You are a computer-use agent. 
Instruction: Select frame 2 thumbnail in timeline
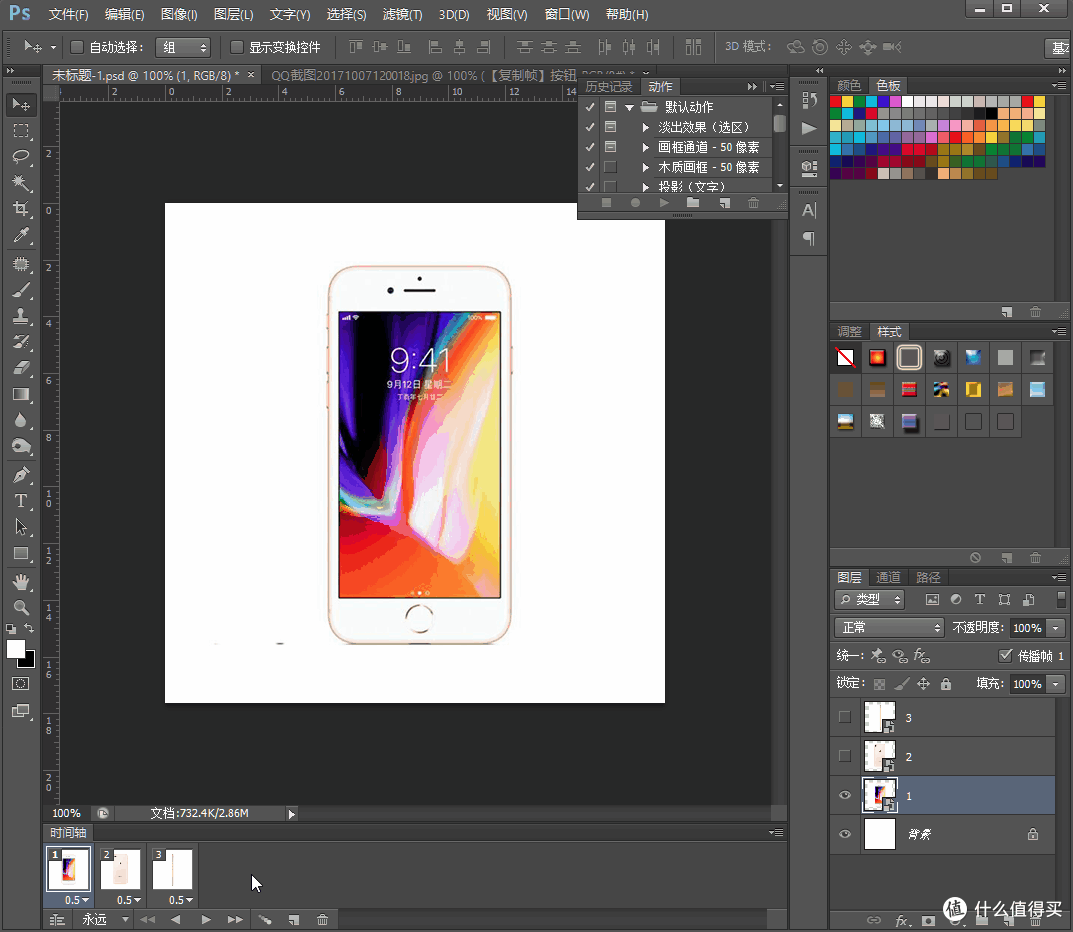pyautogui.click(x=120, y=869)
